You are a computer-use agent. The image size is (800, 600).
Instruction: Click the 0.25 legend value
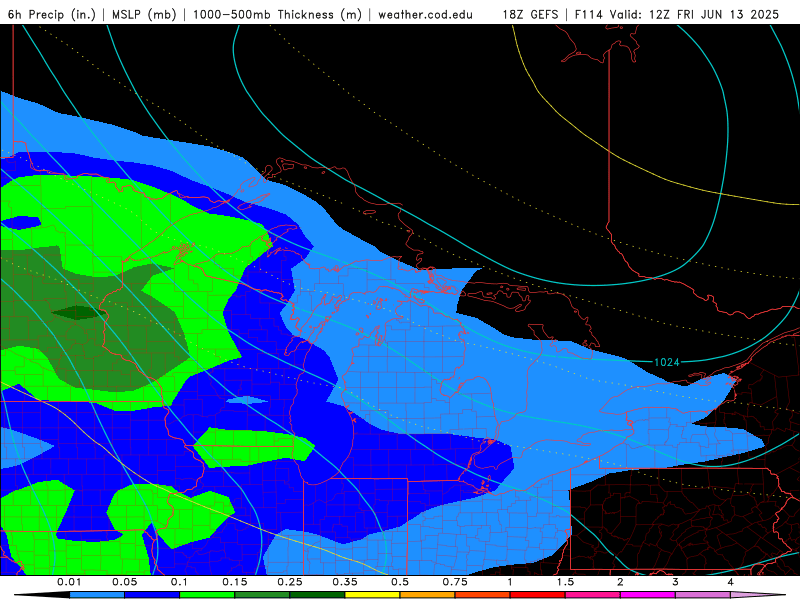point(290,582)
